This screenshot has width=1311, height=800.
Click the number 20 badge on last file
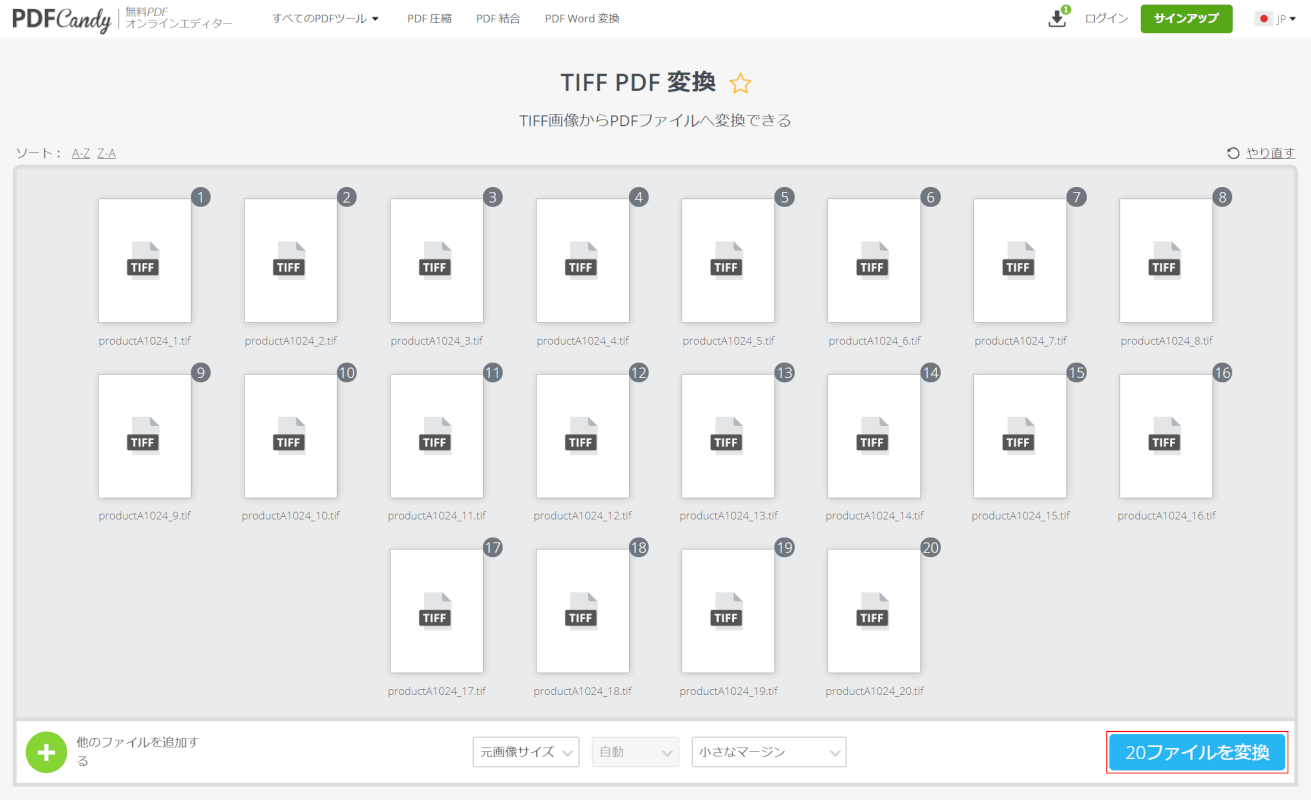(x=930, y=548)
